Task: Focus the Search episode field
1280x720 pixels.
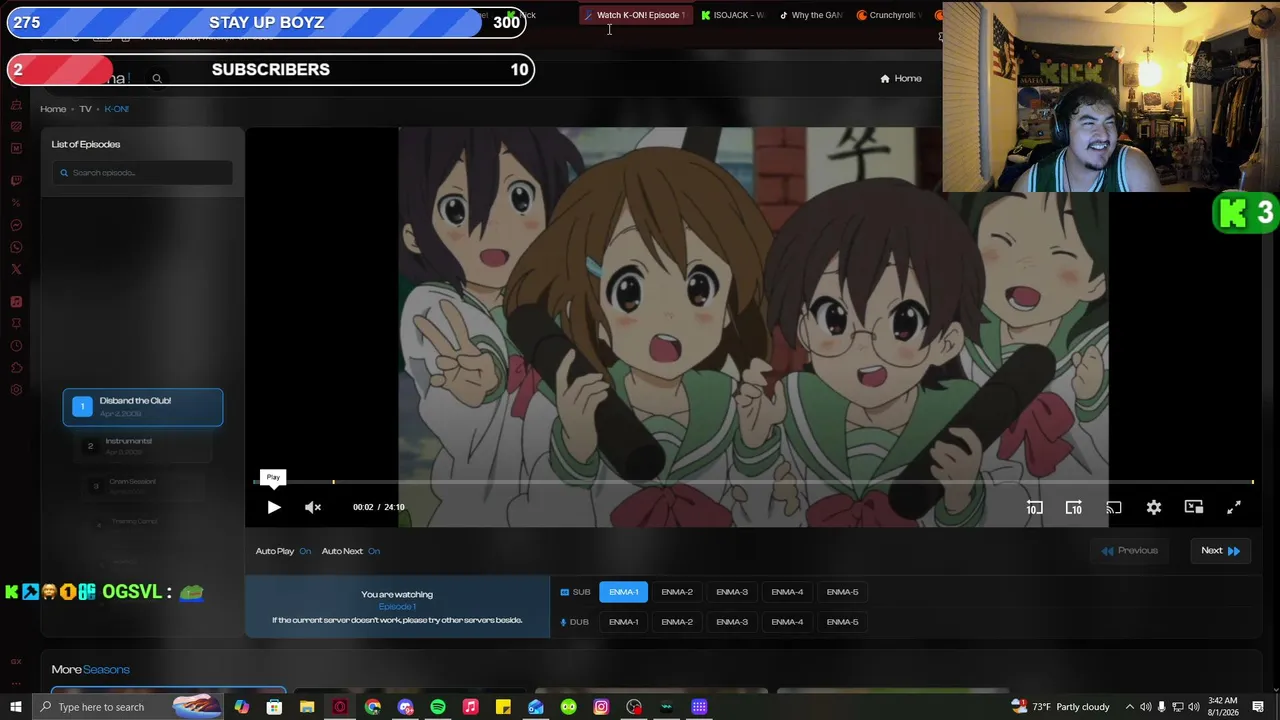Action: pos(142,173)
